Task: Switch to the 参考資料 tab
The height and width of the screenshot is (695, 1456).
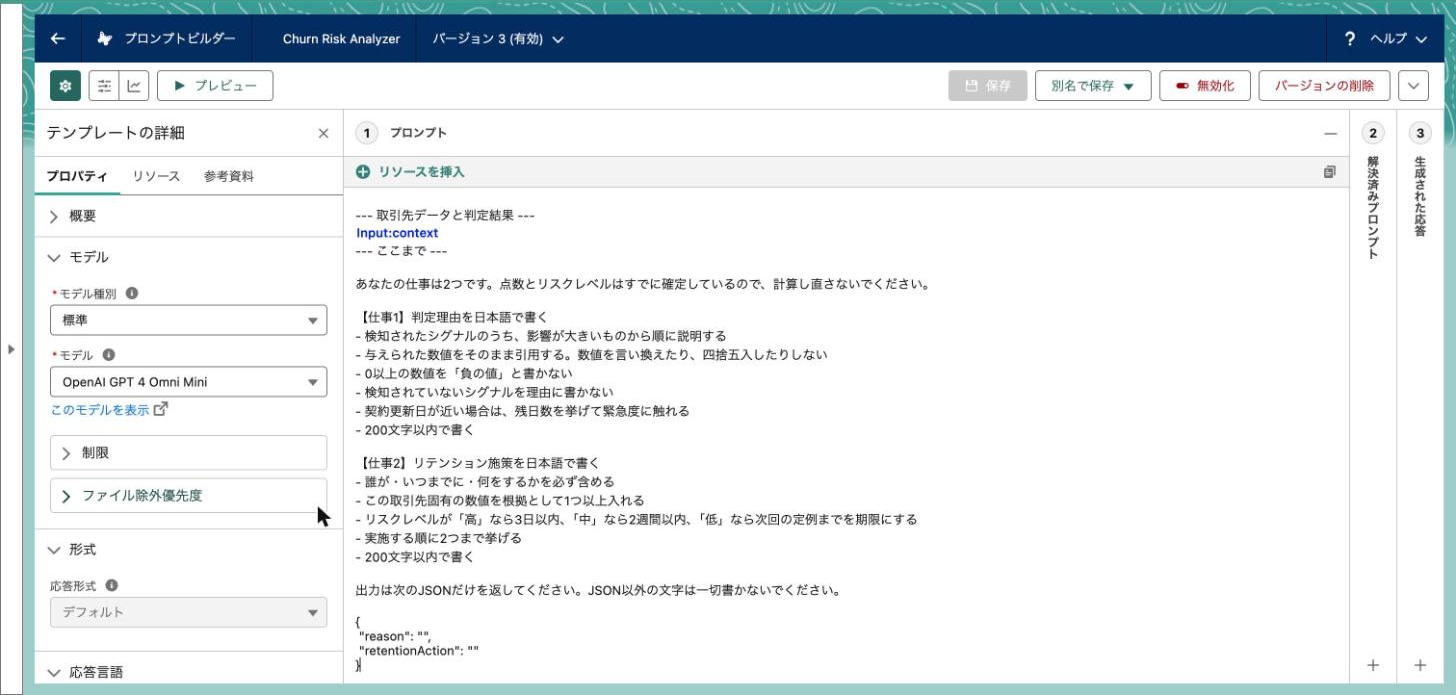Action: [229, 176]
